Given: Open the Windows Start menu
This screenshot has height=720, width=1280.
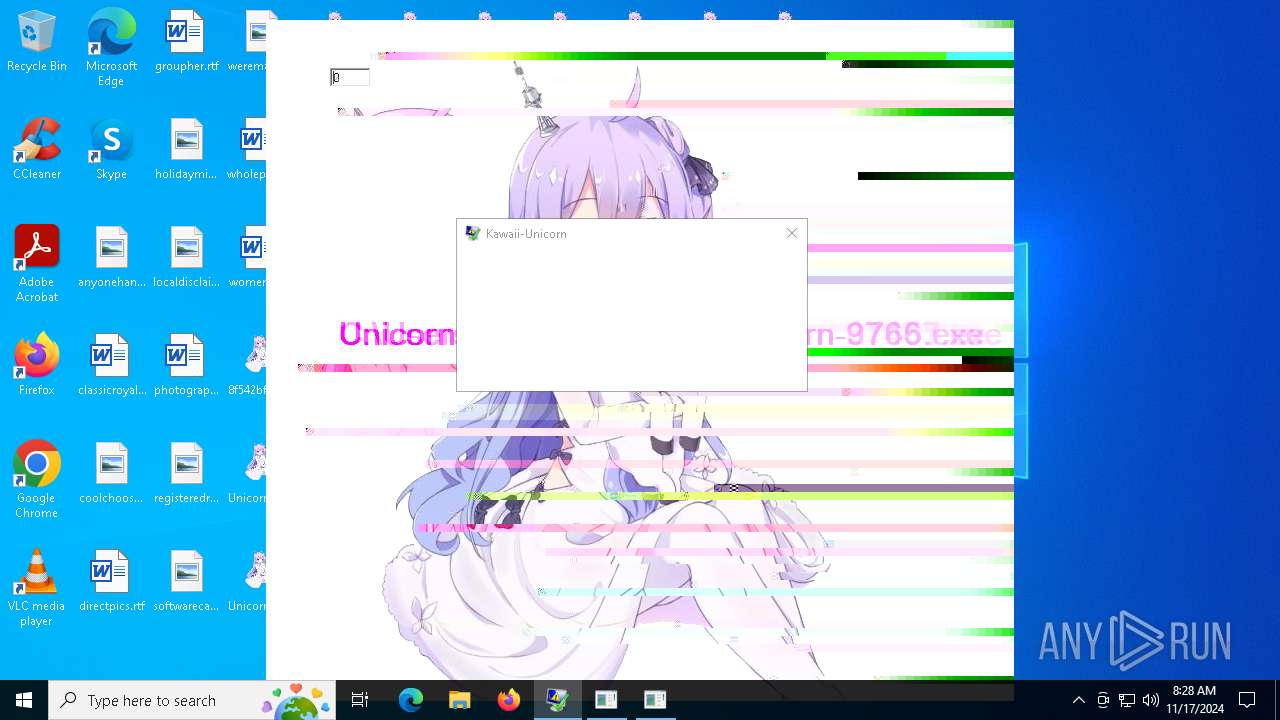Looking at the screenshot, I should 24,700.
